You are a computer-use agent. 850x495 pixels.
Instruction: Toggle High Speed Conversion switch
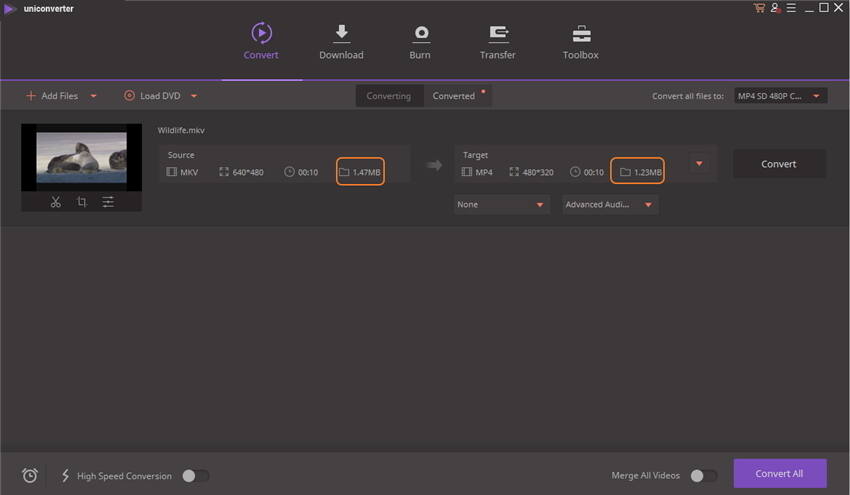pos(196,476)
